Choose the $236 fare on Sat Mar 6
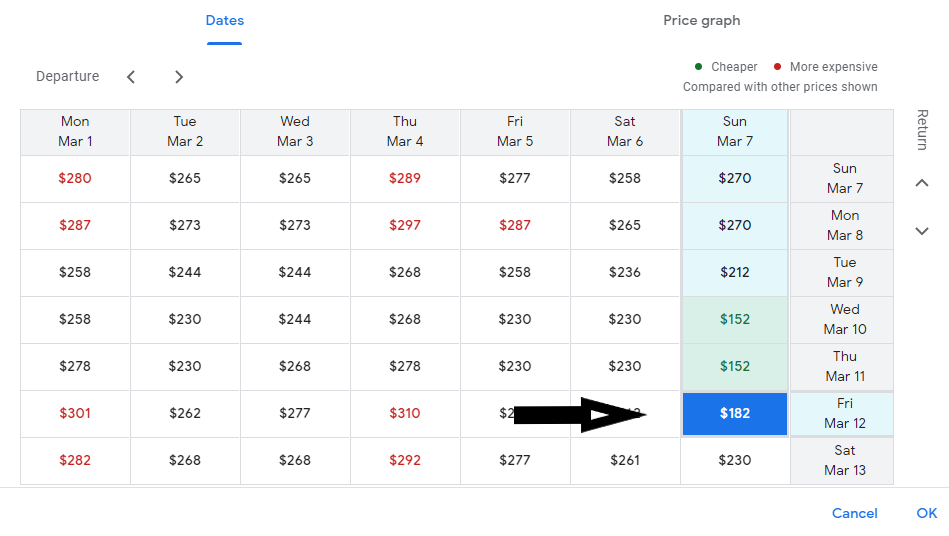Viewport: 949px width, 536px height. point(625,272)
